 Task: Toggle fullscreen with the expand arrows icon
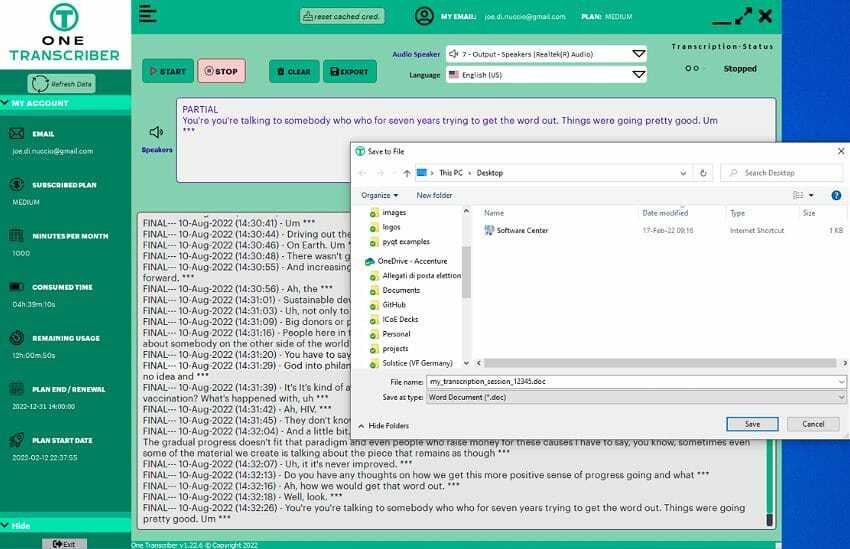(x=743, y=16)
